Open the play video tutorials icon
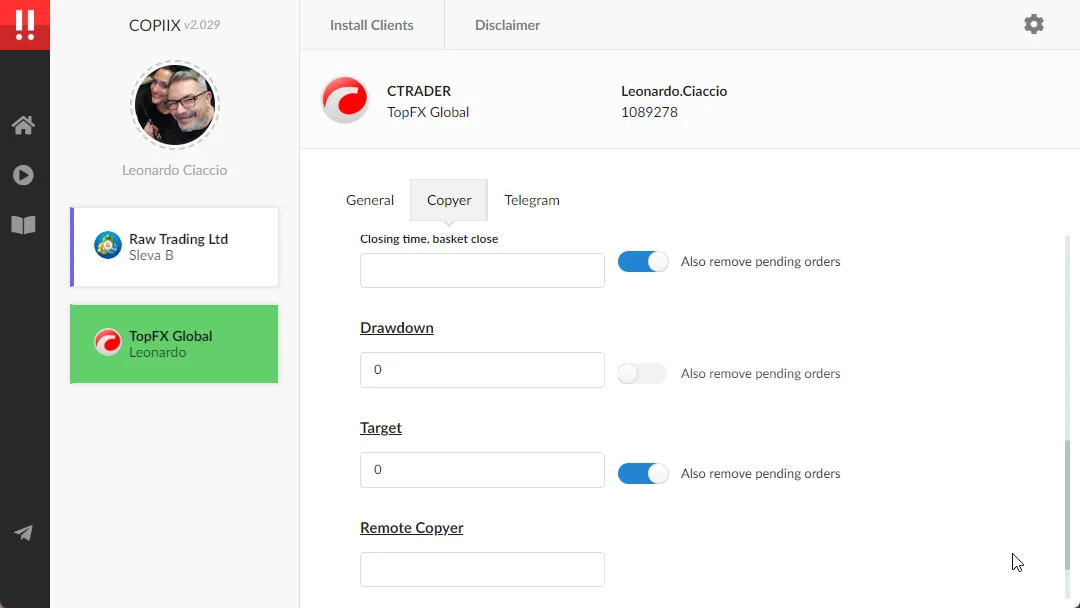Viewport: 1080px width, 608px height. pos(23,175)
